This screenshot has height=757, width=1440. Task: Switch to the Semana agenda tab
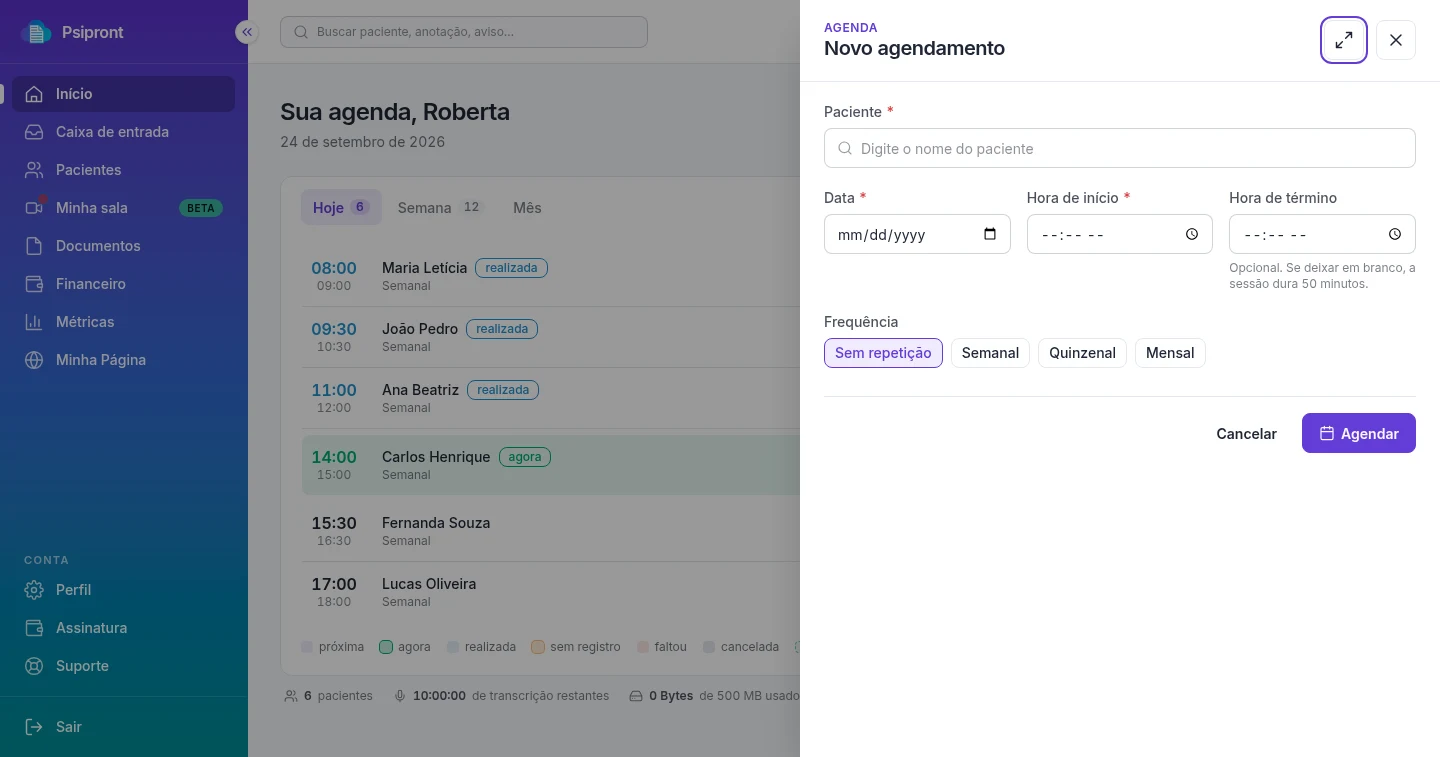(x=440, y=208)
